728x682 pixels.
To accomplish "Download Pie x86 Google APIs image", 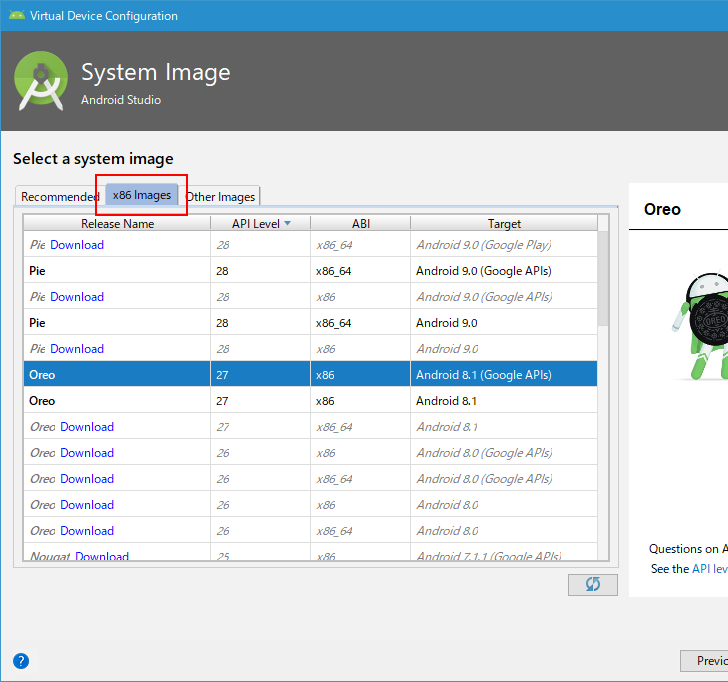I will [x=77, y=297].
